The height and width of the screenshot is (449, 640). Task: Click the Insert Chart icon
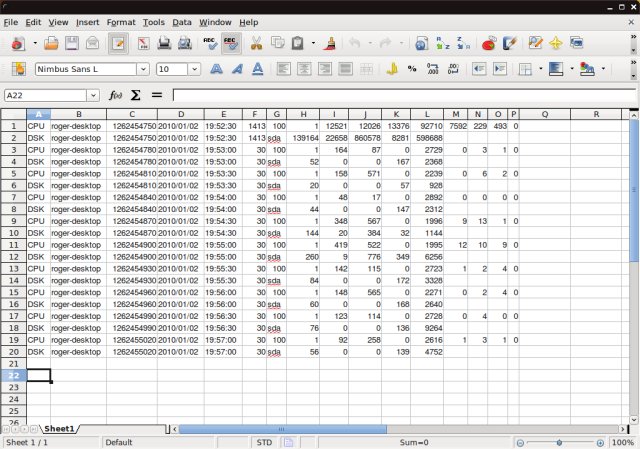coord(489,43)
